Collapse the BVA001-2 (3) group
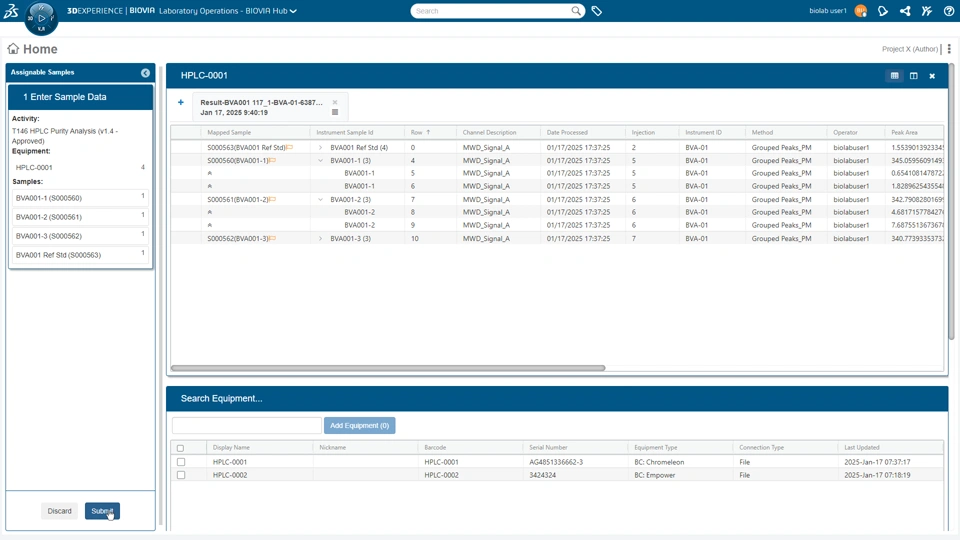 (x=320, y=200)
